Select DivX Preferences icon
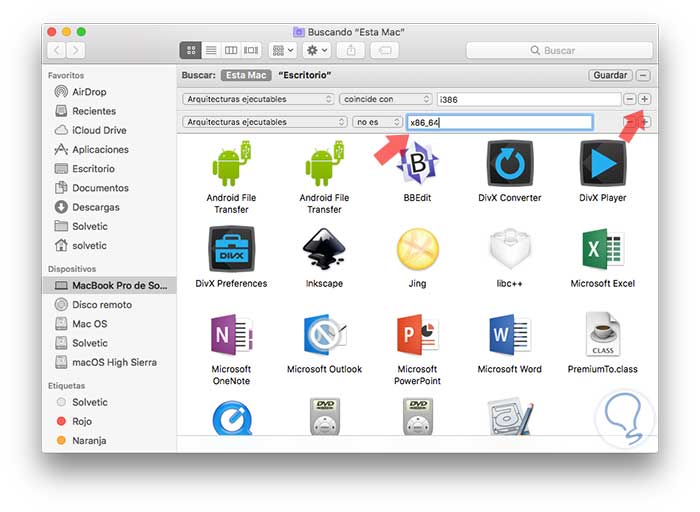 click(231, 249)
